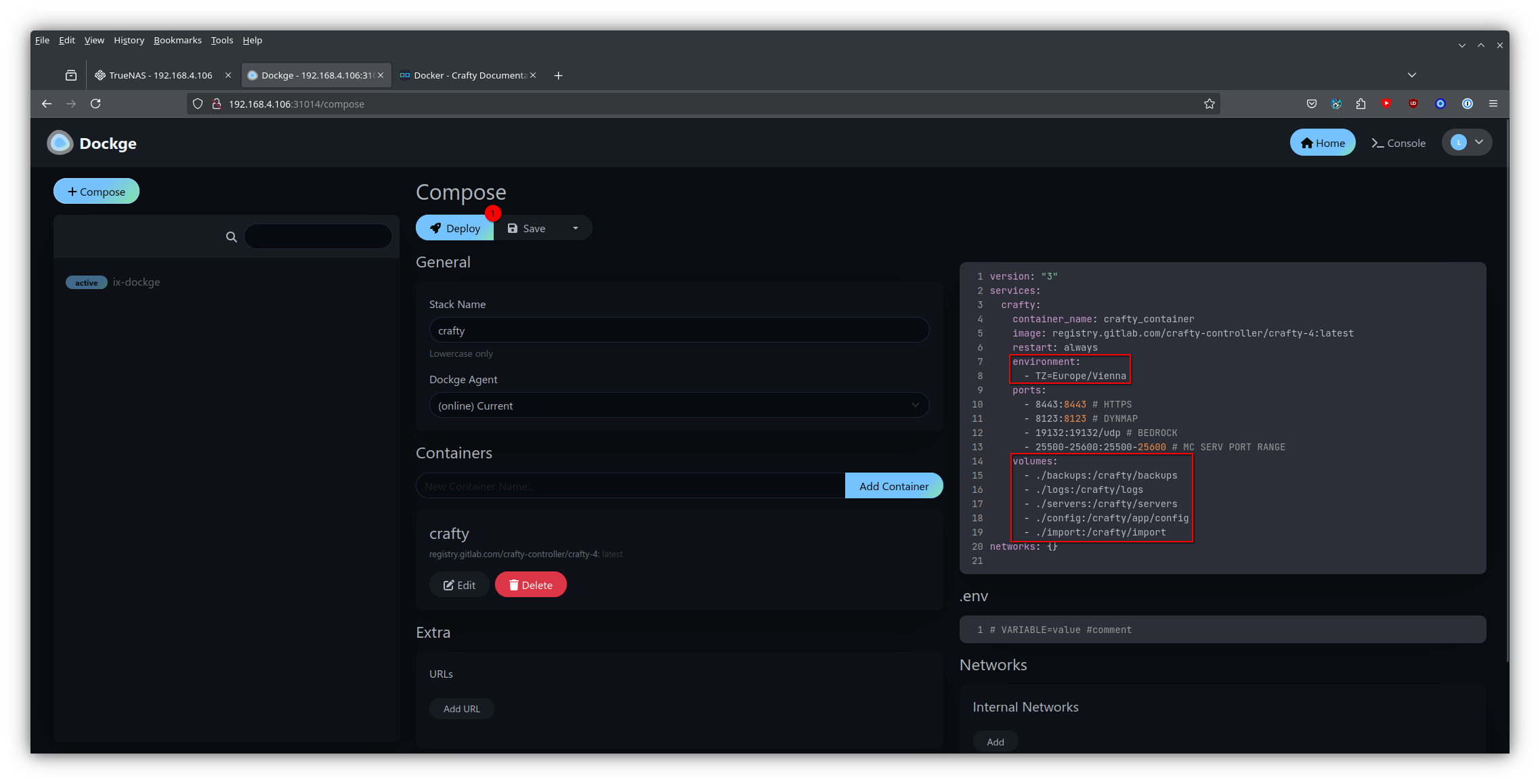
Task: Click the search magnifier icon in sidebar
Action: [x=232, y=237]
